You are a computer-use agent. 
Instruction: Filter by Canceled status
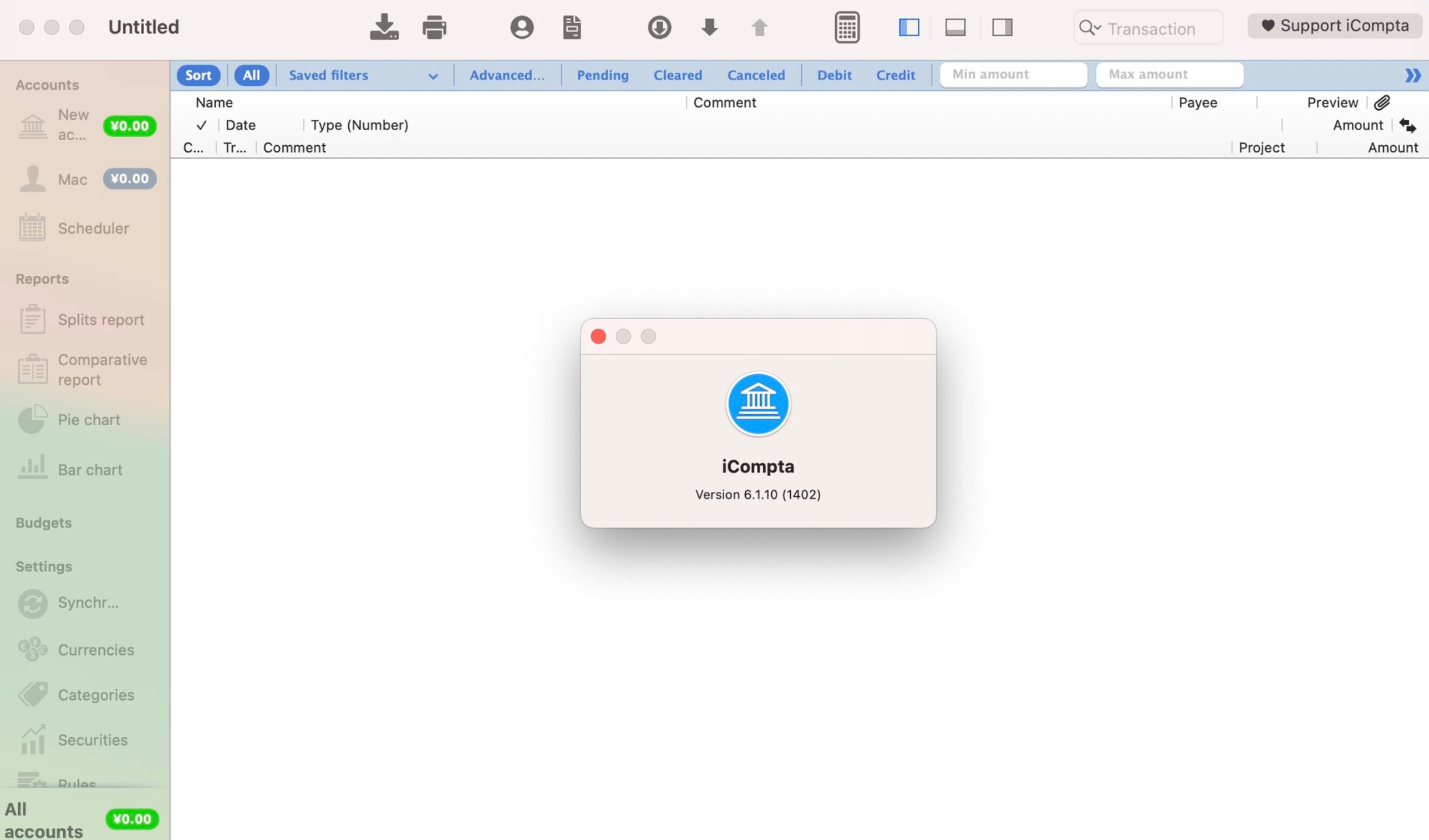pyautogui.click(x=756, y=75)
